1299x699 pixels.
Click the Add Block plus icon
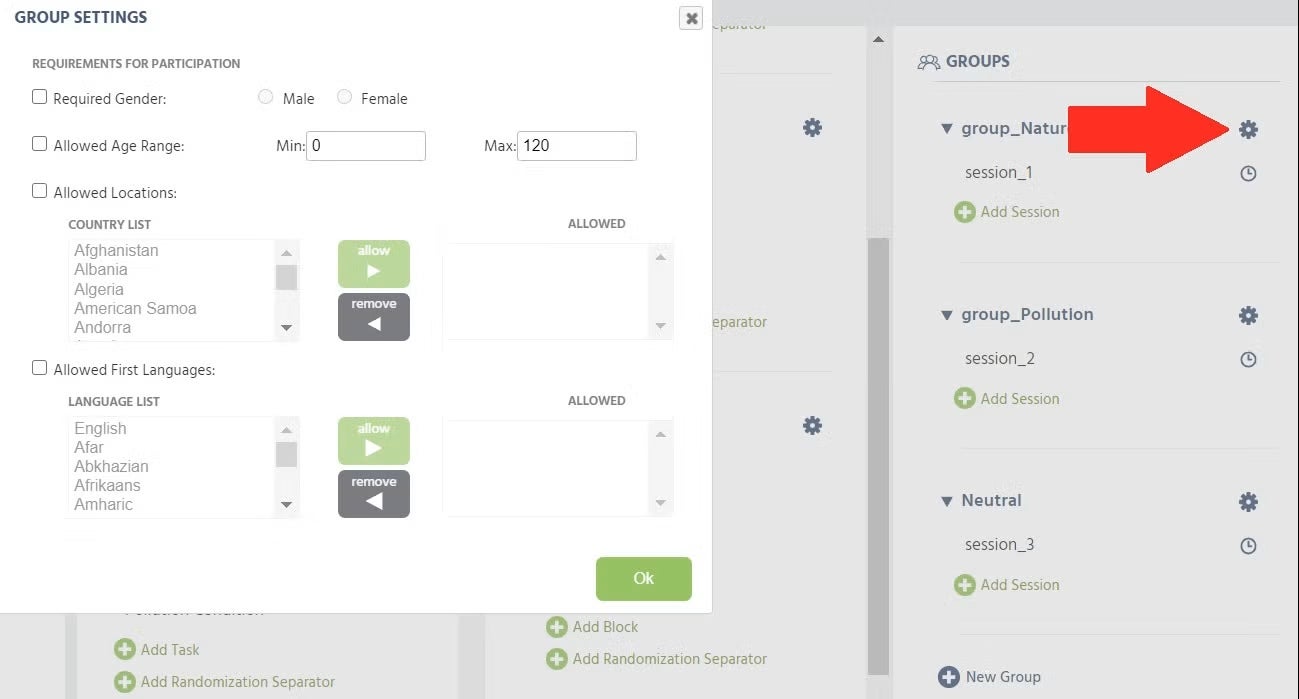(x=556, y=627)
